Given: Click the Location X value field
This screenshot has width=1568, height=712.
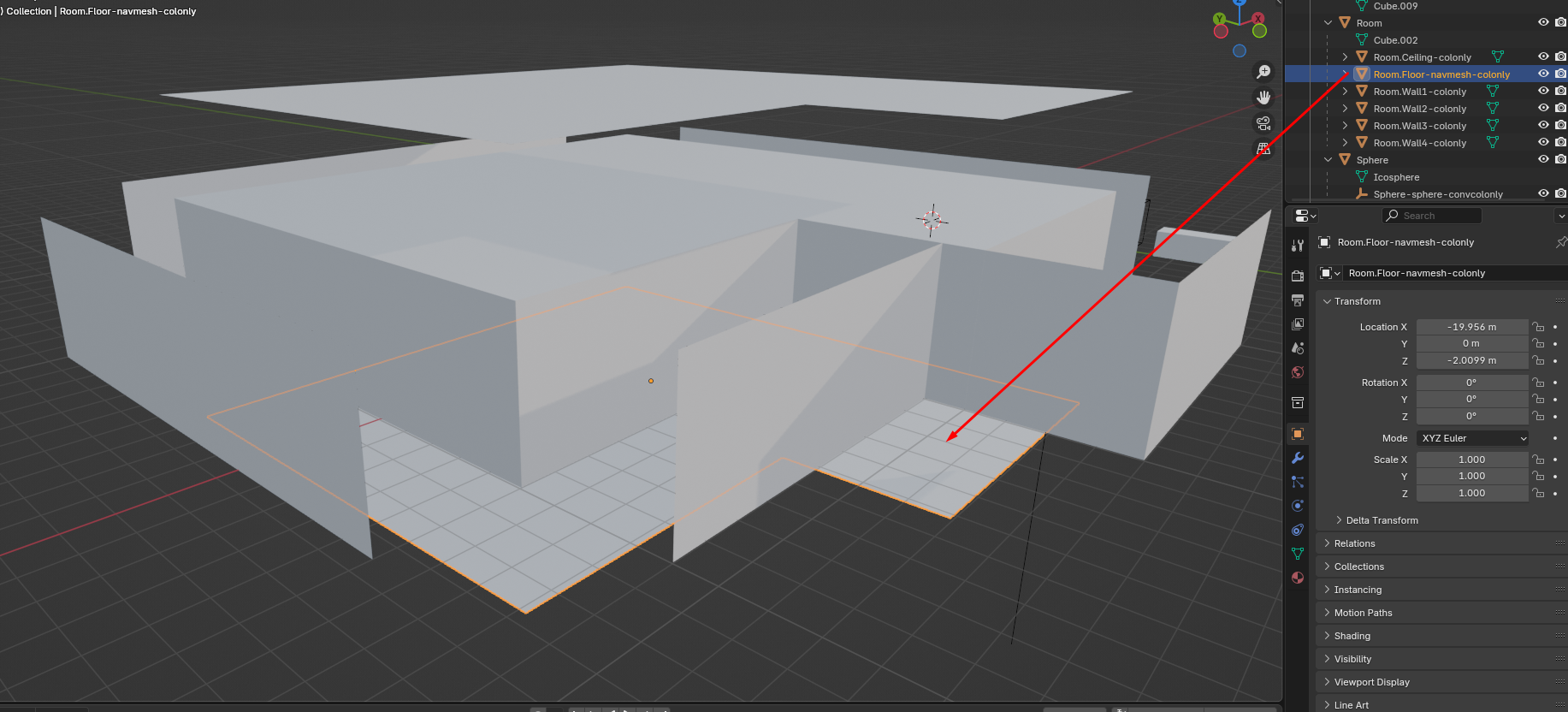Looking at the screenshot, I should pyautogui.click(x=1472, y=327).
